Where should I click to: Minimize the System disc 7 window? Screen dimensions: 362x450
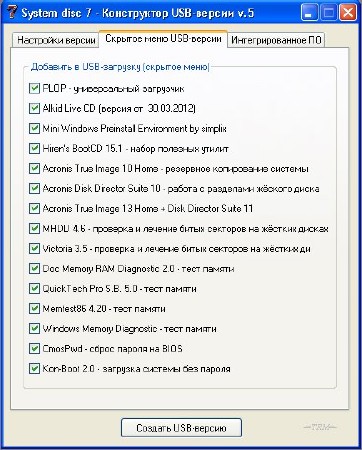(309, 13)
